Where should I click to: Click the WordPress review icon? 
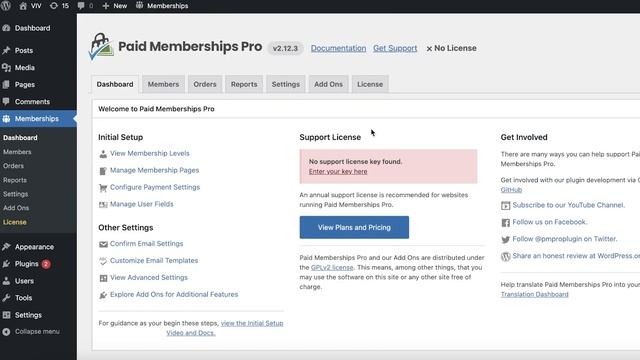pyautogui.click(x=505, y=257)
